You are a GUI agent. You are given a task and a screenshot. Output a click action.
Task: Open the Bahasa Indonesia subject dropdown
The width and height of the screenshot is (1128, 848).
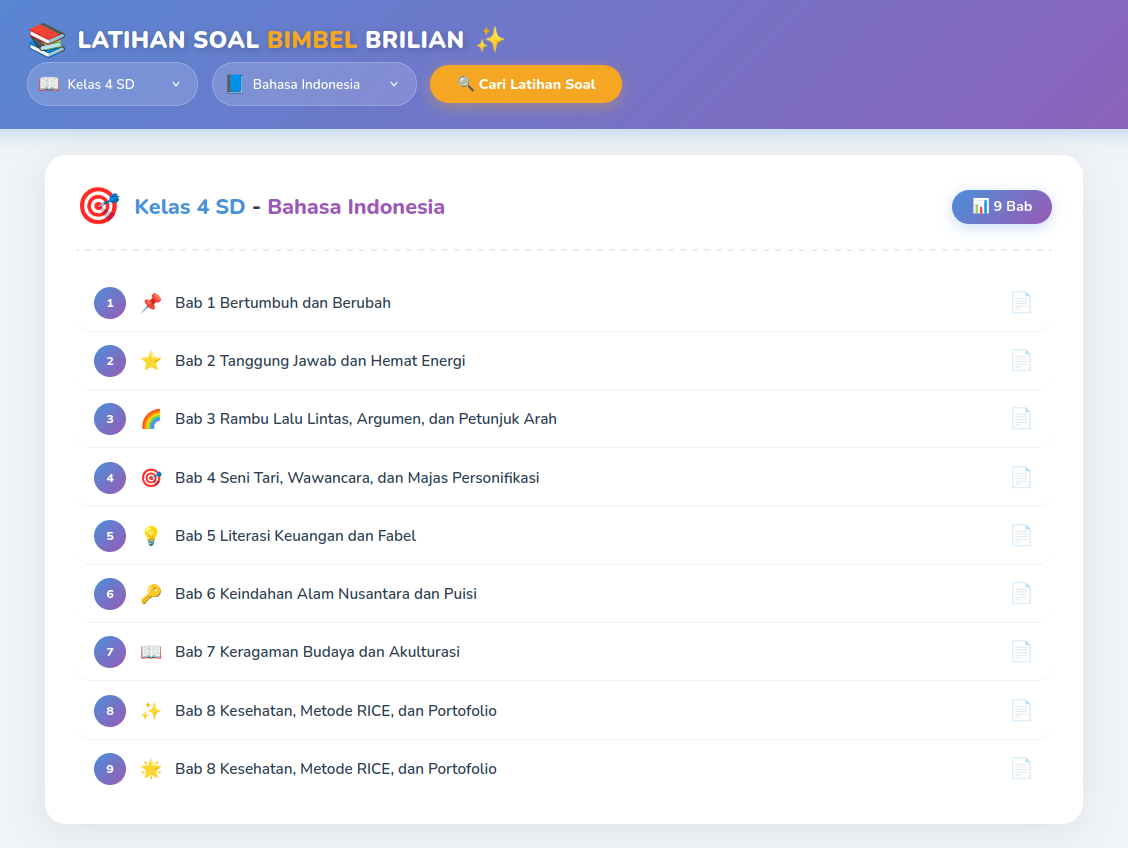tap(314, 84)
